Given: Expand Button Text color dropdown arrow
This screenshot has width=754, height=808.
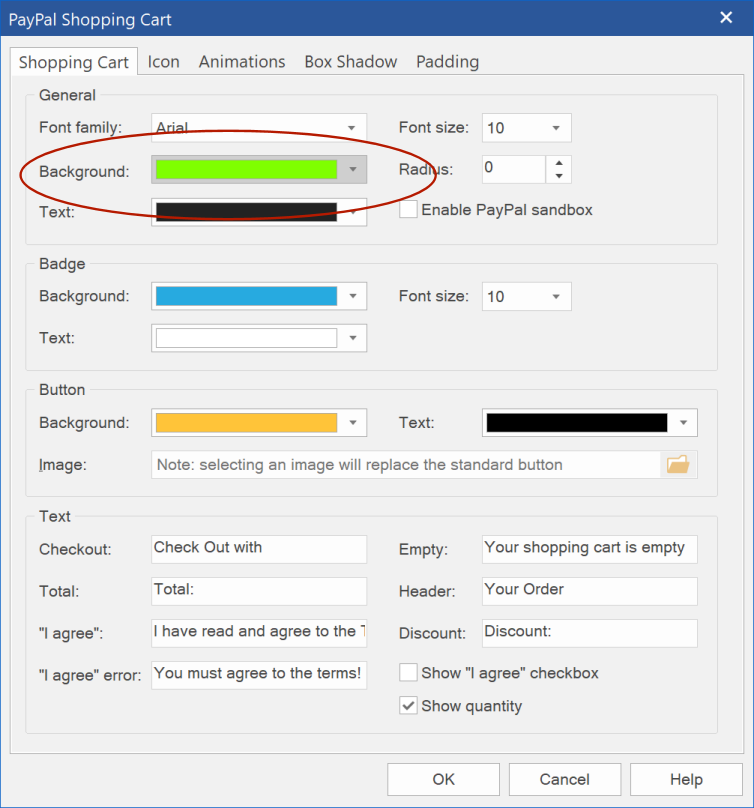Looking at the screenshot, I should pos(683,423).
